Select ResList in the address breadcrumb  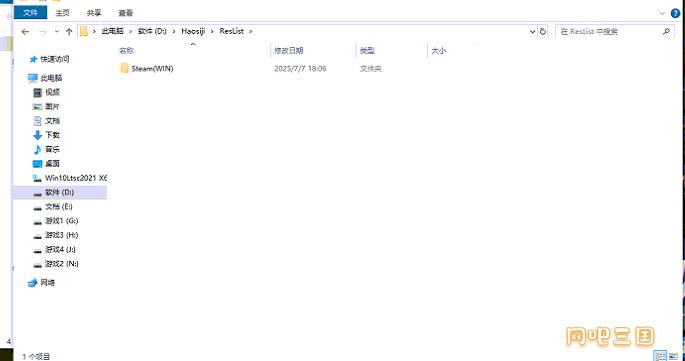pyautogui.click(x=232, y=31)
